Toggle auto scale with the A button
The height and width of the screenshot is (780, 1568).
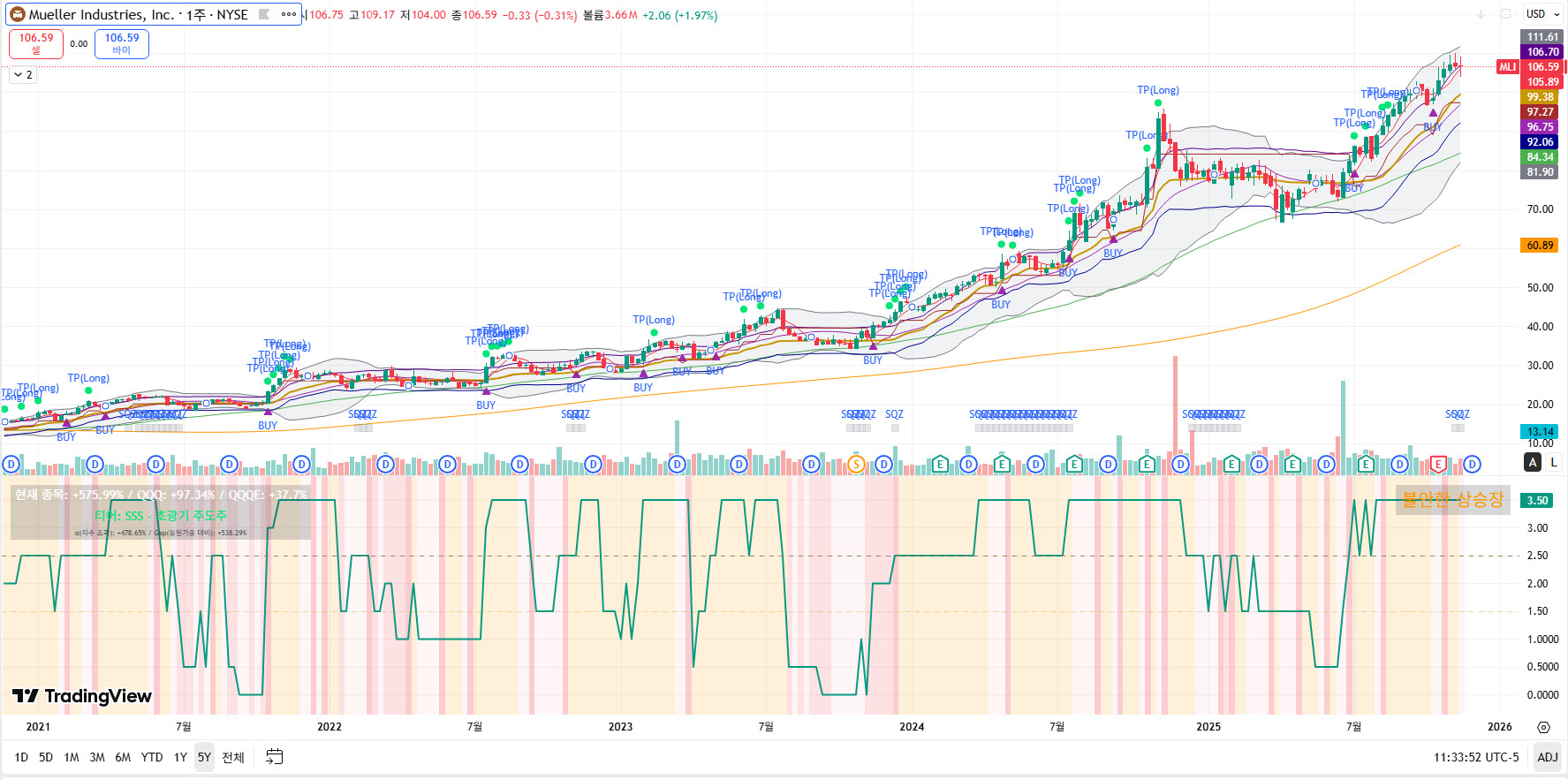tap(1533, 462)
